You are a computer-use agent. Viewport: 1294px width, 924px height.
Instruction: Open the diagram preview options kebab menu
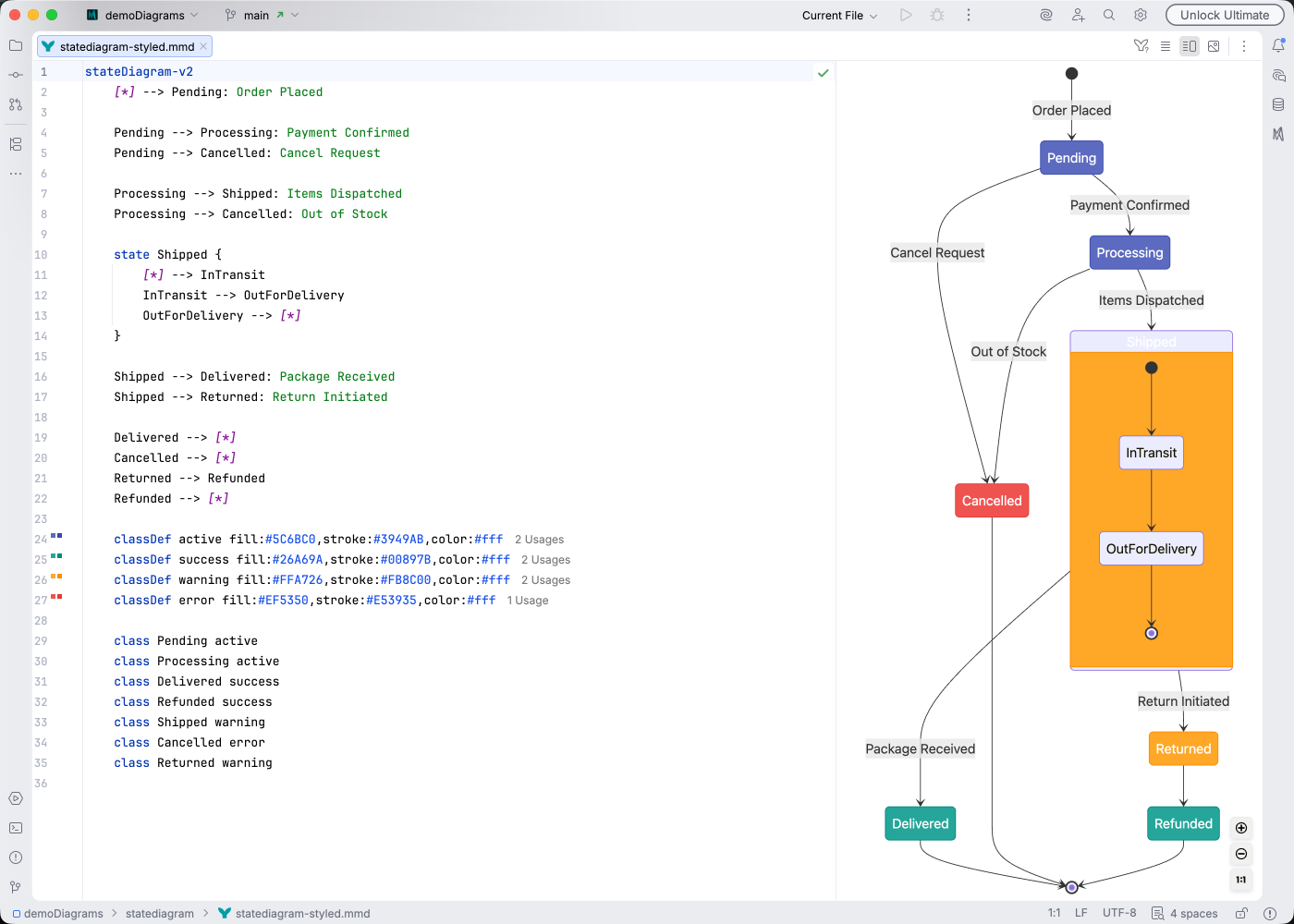(x=1243, y=45)
